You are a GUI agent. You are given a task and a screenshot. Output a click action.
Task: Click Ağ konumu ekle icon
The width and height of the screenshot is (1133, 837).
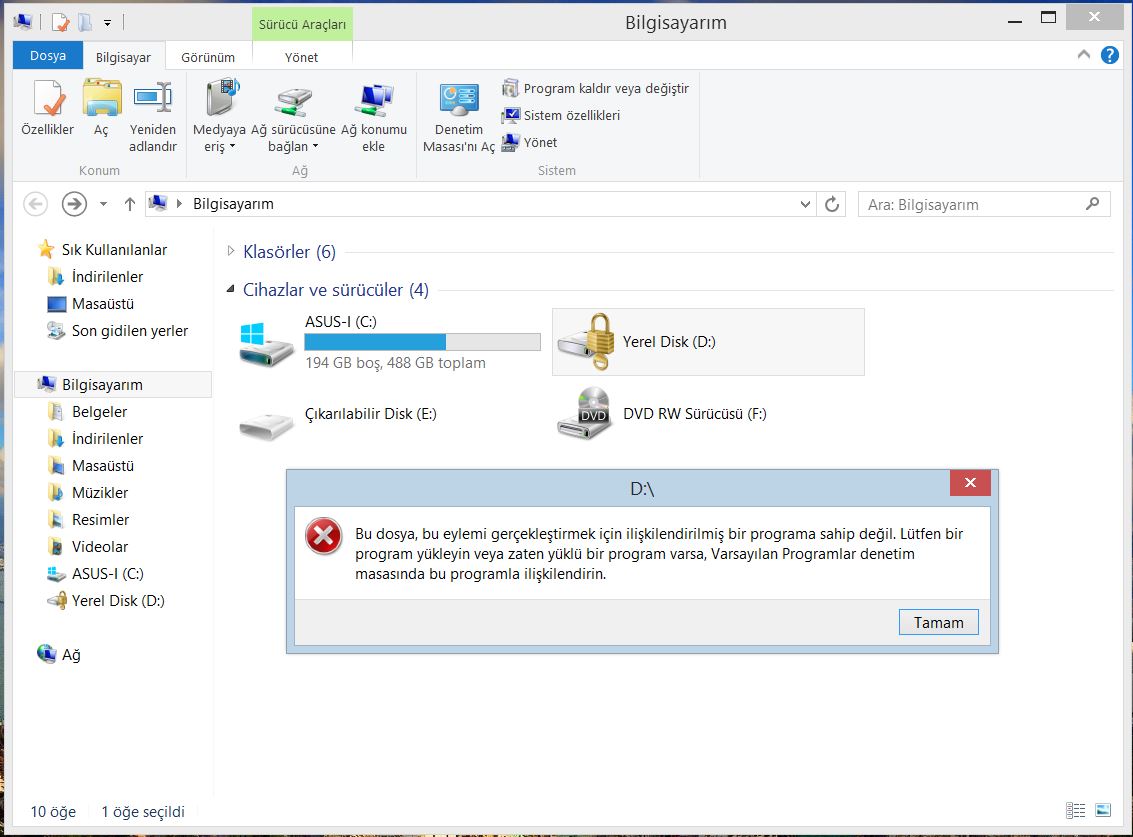[x=374, y=100]
